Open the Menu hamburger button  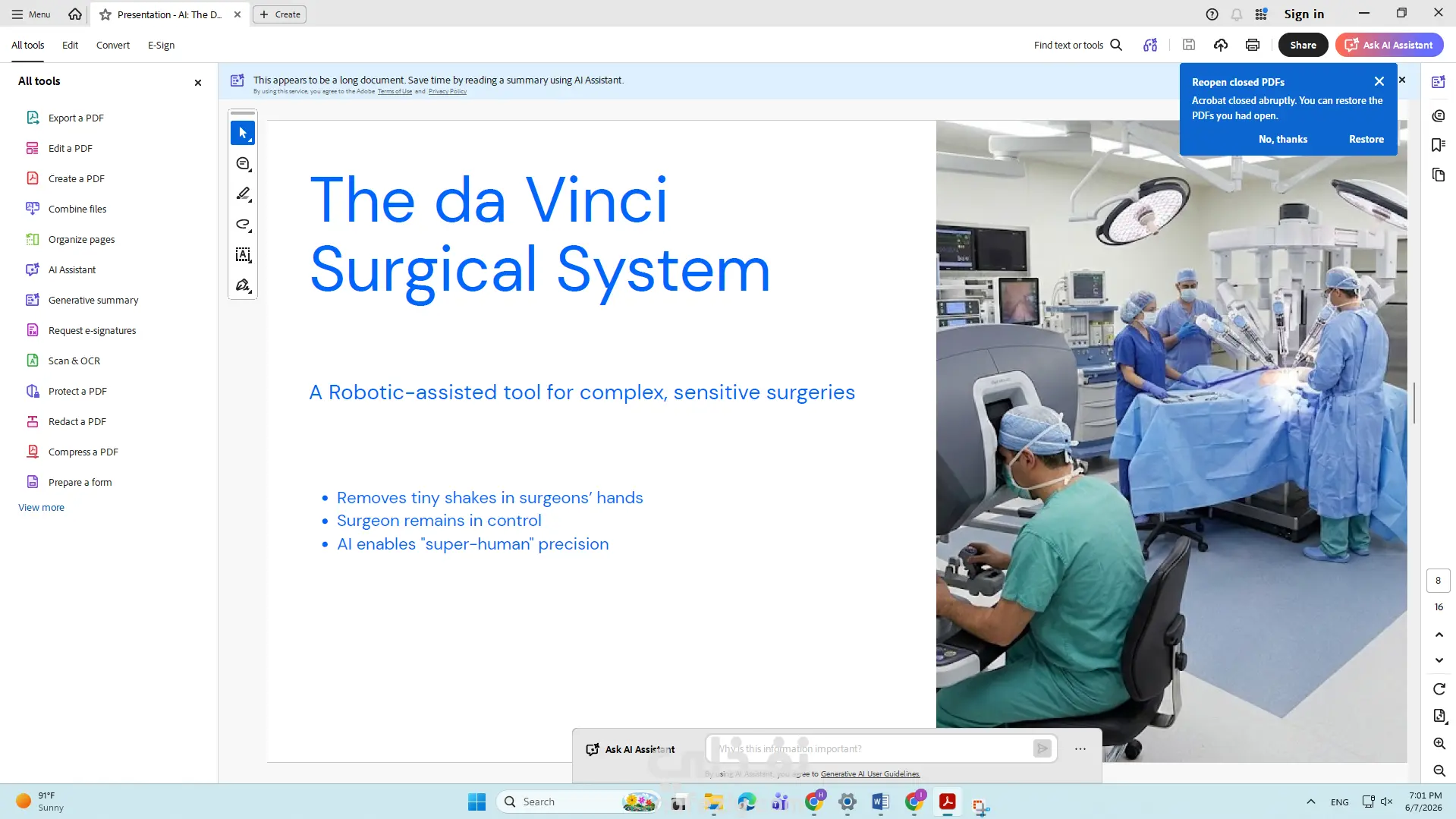31,14
